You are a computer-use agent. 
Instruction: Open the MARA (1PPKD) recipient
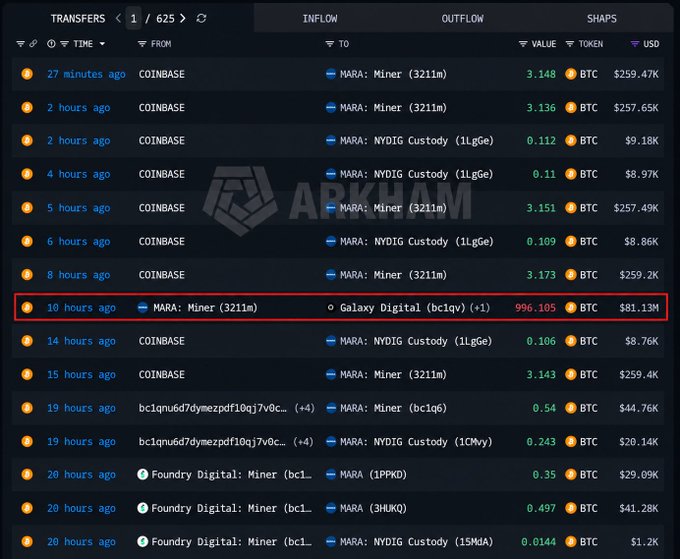373,474
